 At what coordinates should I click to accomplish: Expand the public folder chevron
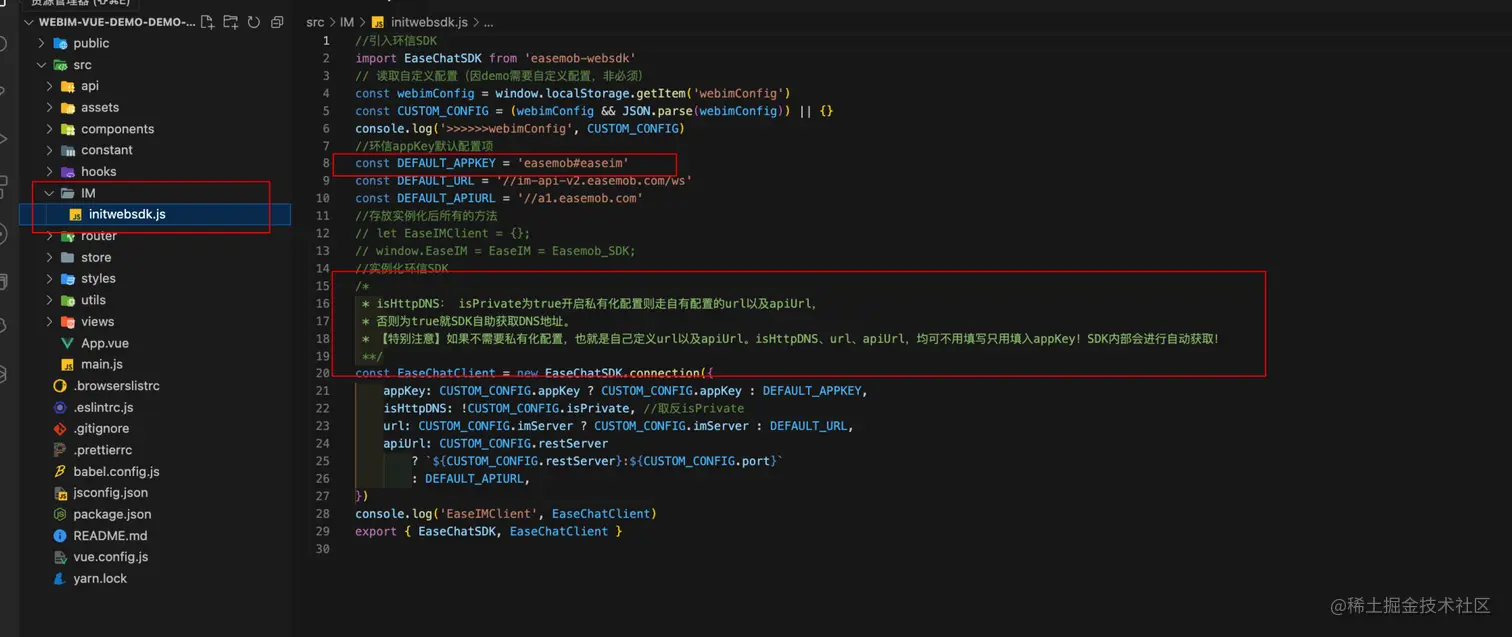[x=41, y=43]
